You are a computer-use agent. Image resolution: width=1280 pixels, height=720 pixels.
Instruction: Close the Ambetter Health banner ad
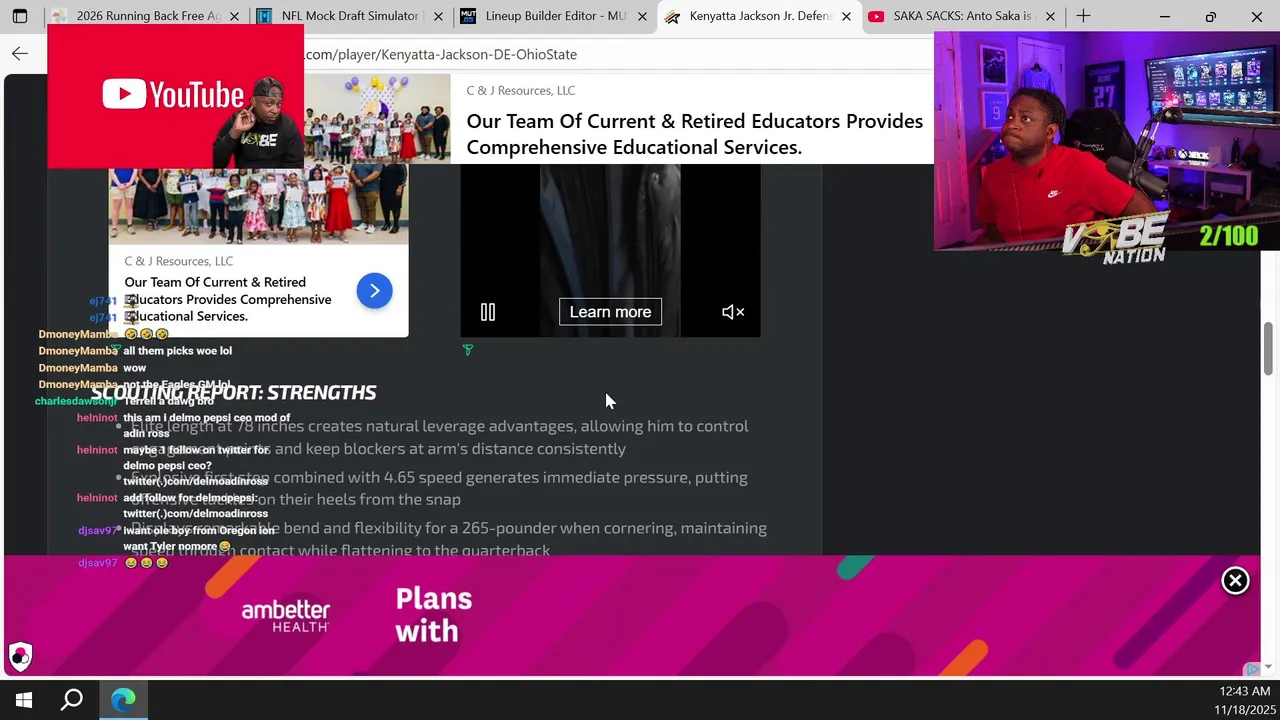(1235, 581)
